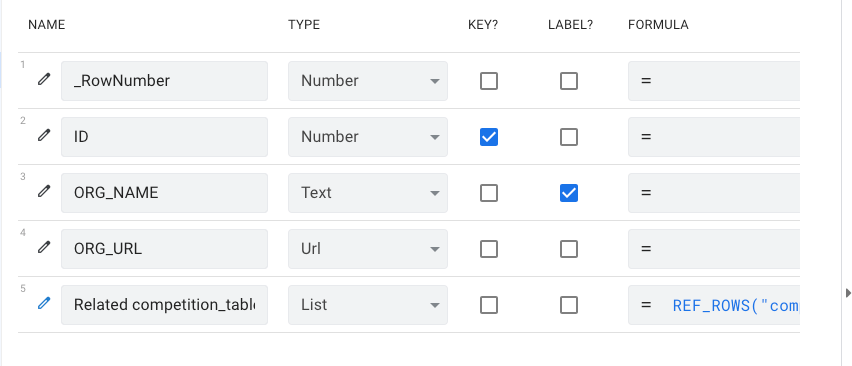Viewport: 852px width, 366px height.
Task: Open the Number type dropdown for _RowNumber
Action: (x=368, y=81)
